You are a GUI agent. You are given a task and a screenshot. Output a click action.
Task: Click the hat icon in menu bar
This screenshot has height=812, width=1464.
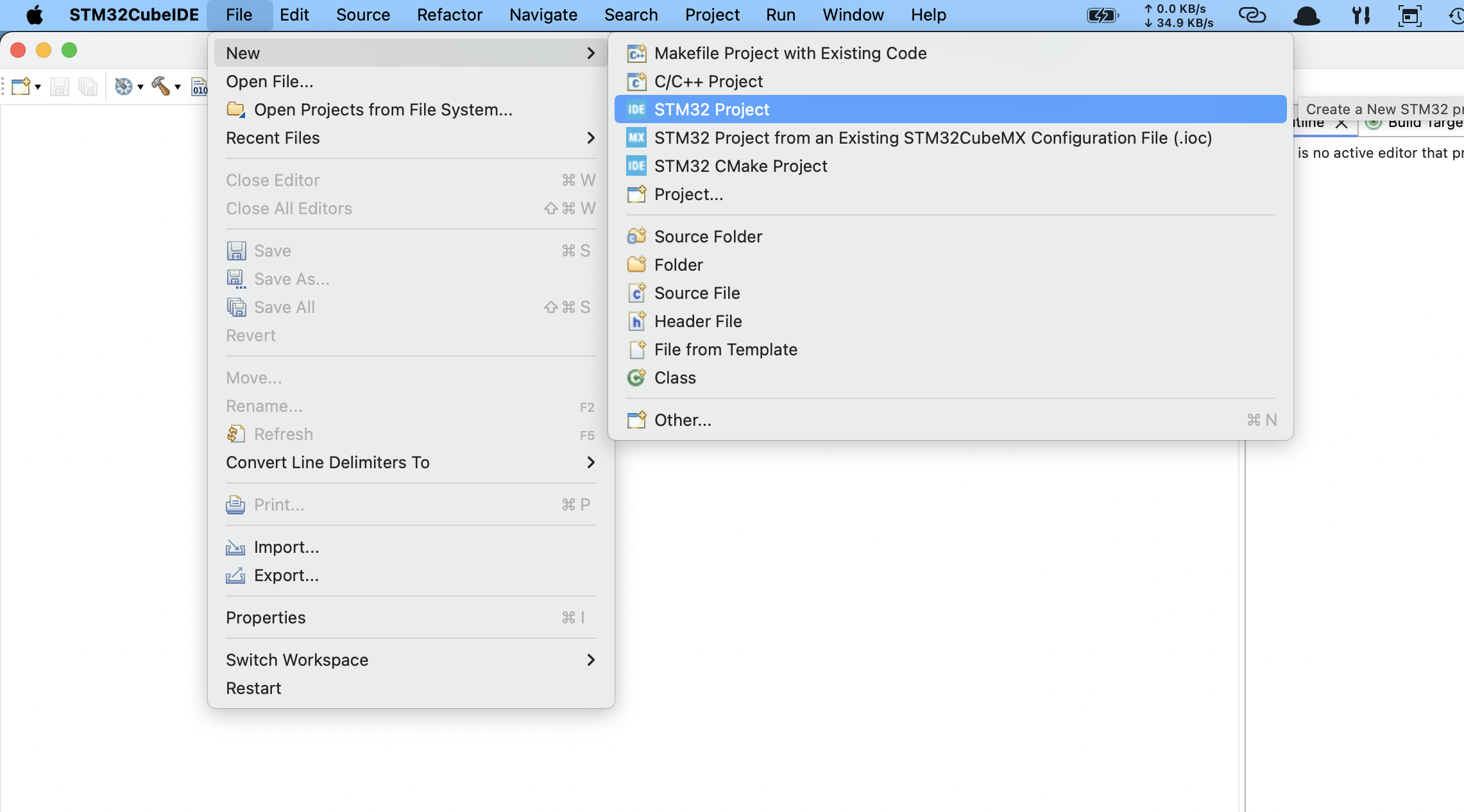(1306, 15)
